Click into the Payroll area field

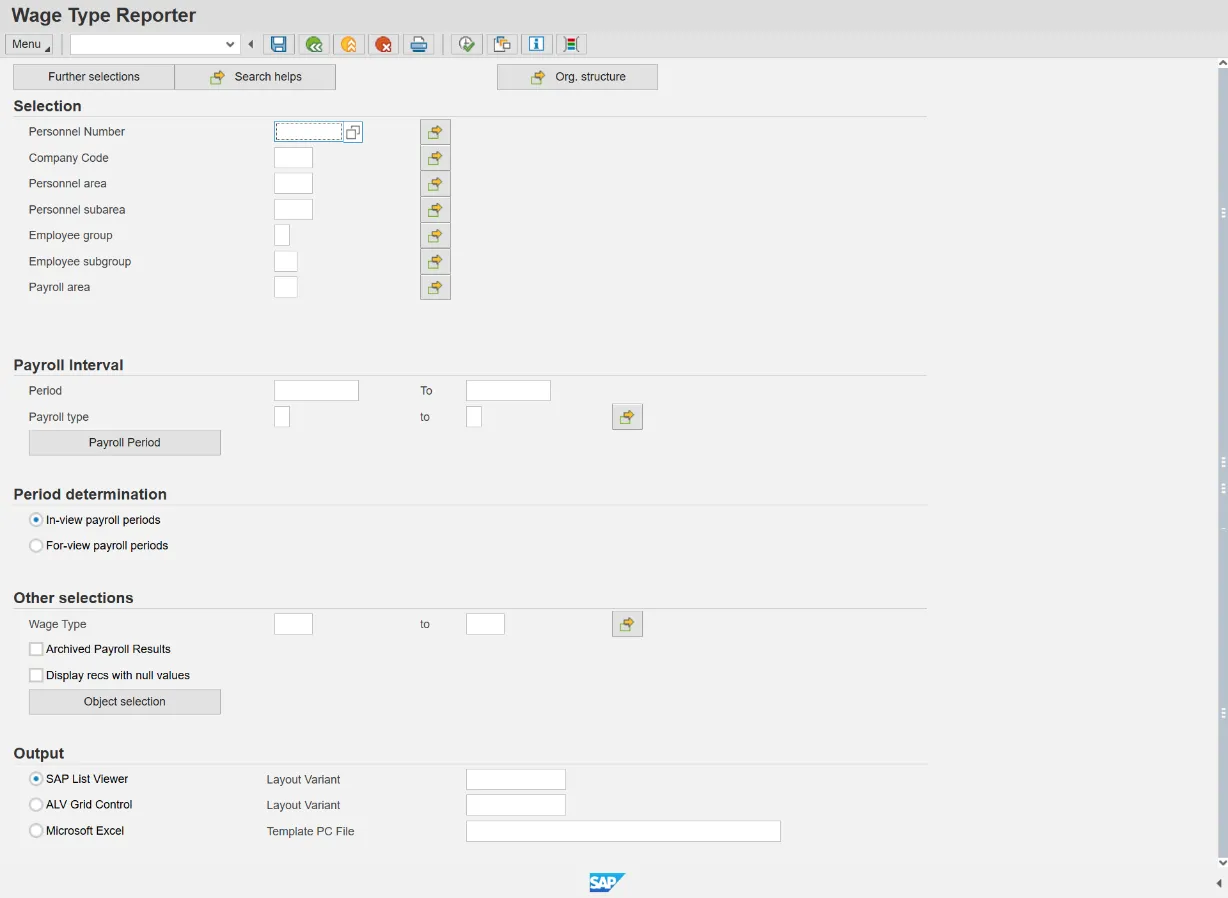click(x=286, y=287)
